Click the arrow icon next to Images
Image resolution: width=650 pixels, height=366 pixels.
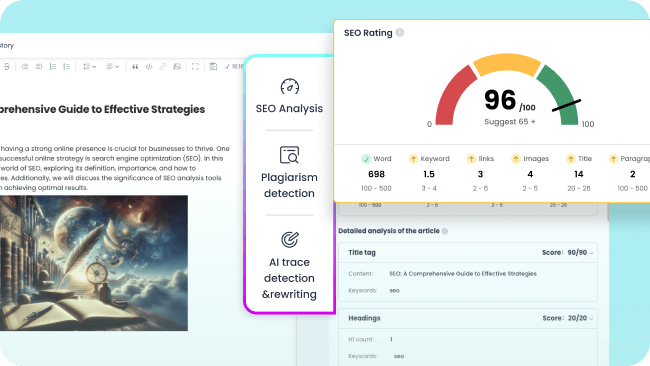pos(516,159)
